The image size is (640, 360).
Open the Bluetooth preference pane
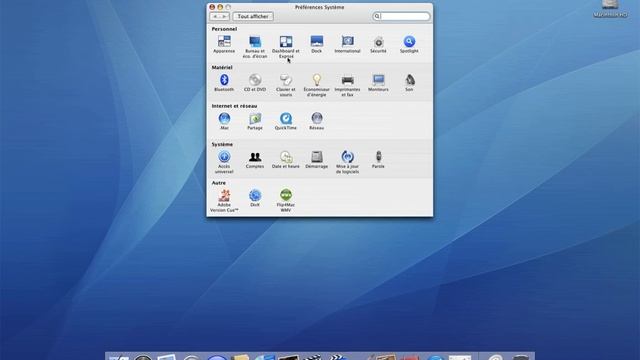[224, 82]
